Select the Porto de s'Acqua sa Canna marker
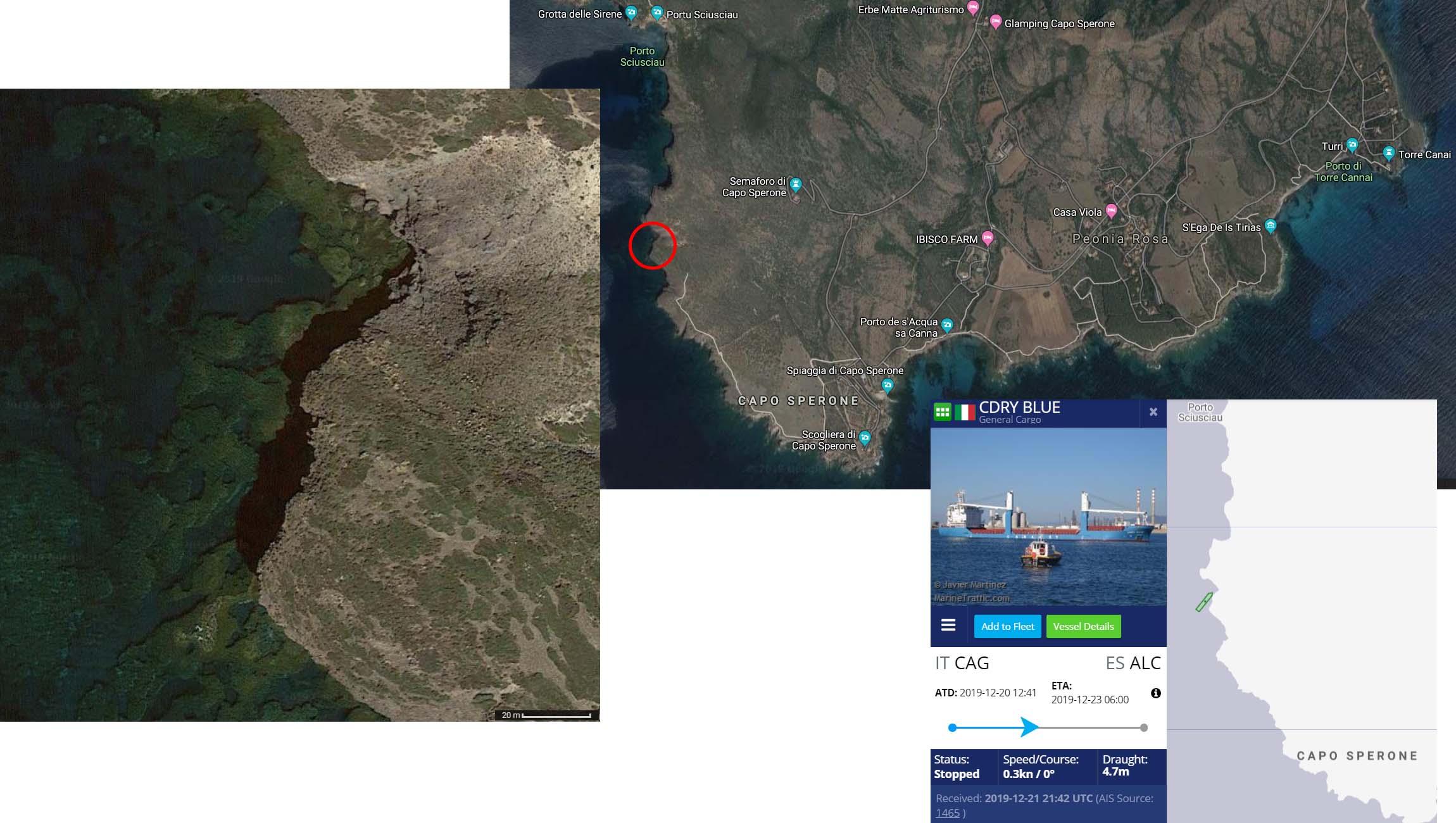Image resolution: width=1456 pixels, height=823 pixels. point(947,325)
